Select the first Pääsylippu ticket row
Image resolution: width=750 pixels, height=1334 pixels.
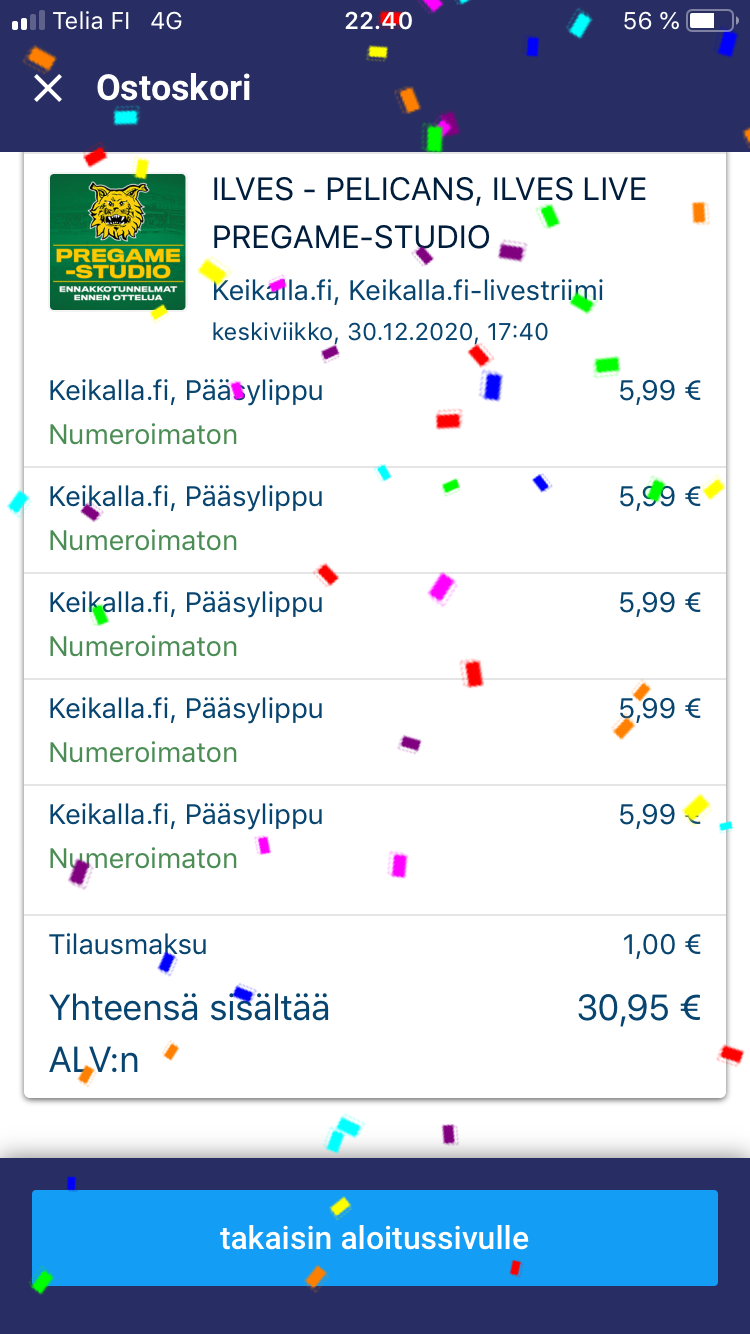pos(374,413)
